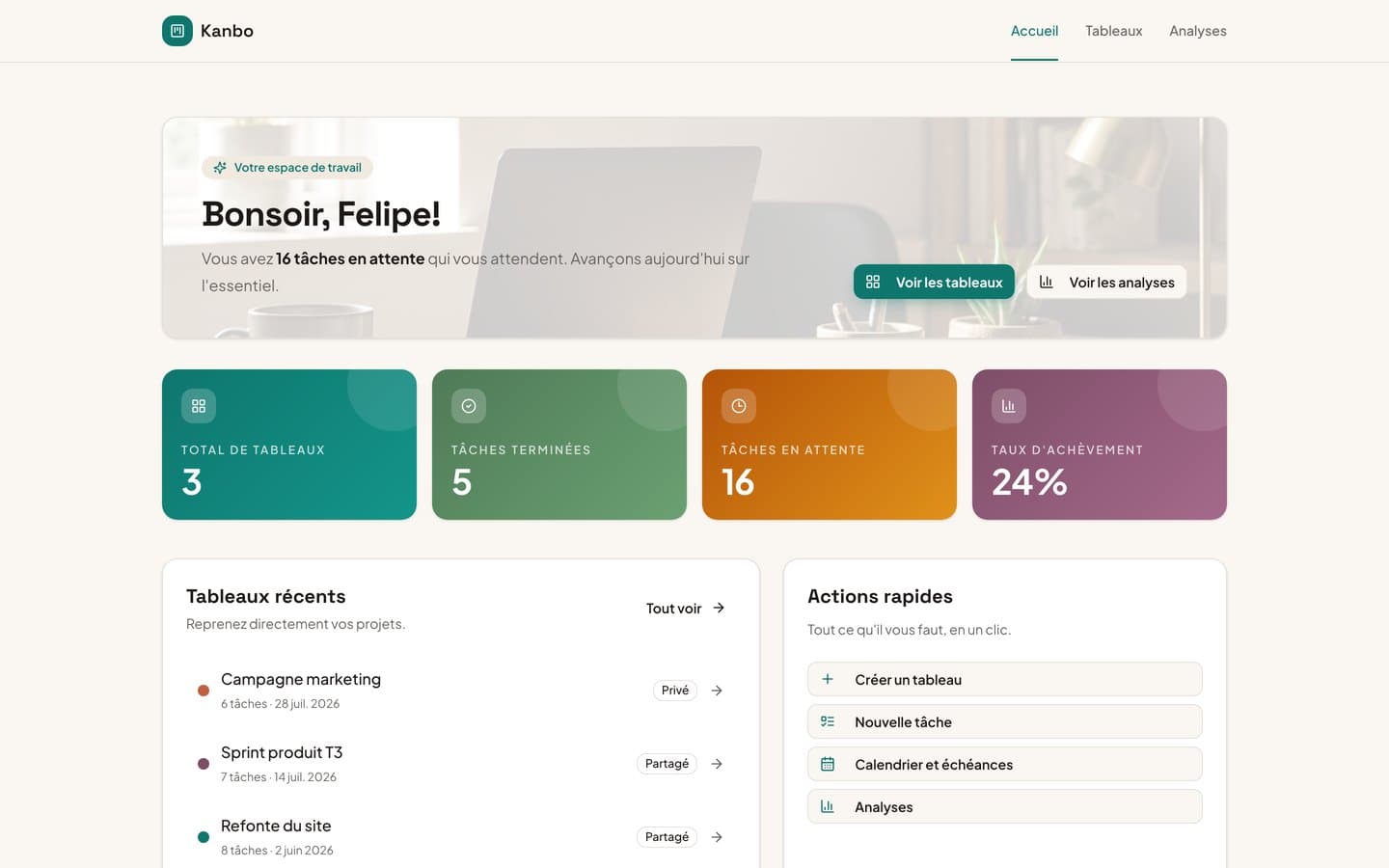Click the text 7 tâches · 14 juil. 2026
The height and width of the screenshot is (868, 1389).
coord(279,777)
